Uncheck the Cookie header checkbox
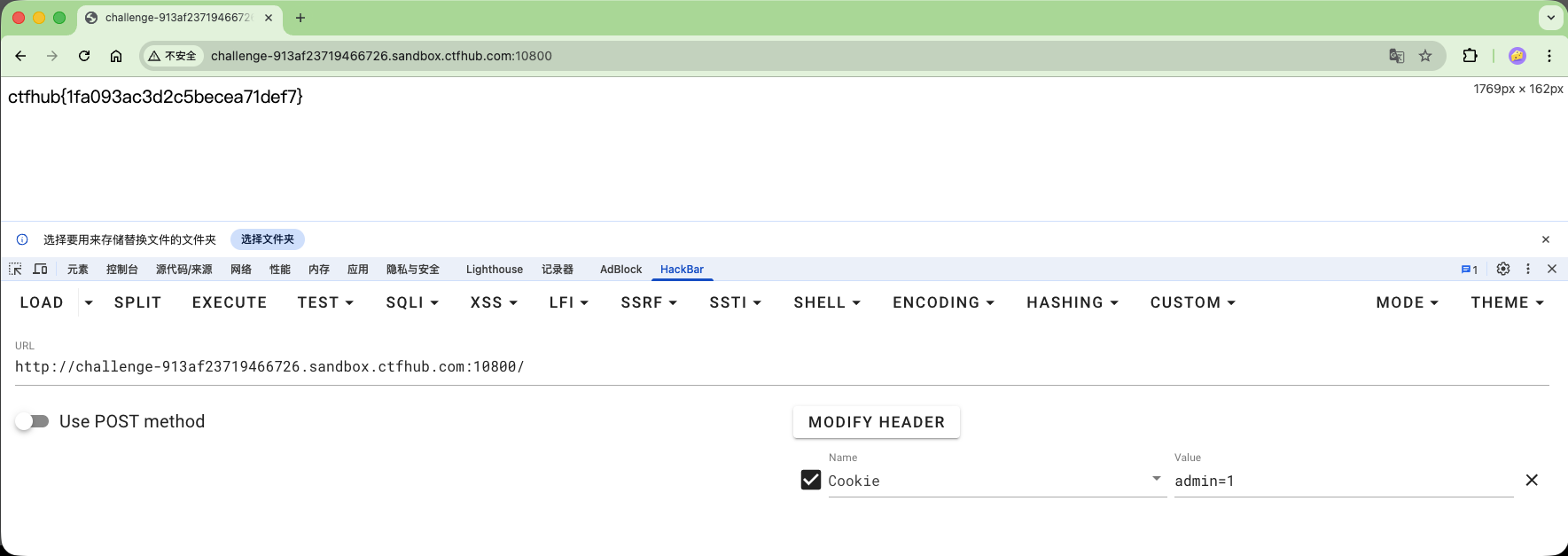Image resolution: width=1568 pixels, height=556 pixels. coord(810,480)
